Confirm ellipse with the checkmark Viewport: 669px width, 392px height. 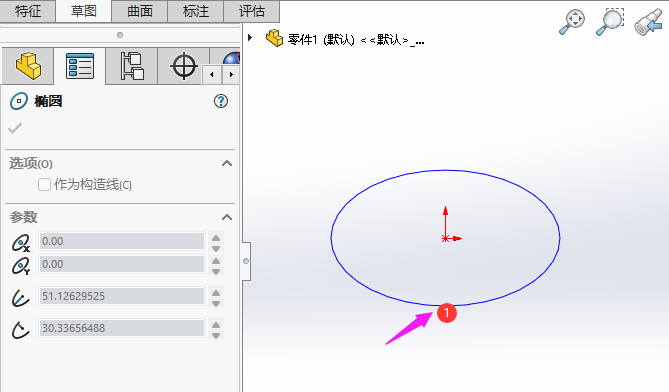click(x=15, y=128)
